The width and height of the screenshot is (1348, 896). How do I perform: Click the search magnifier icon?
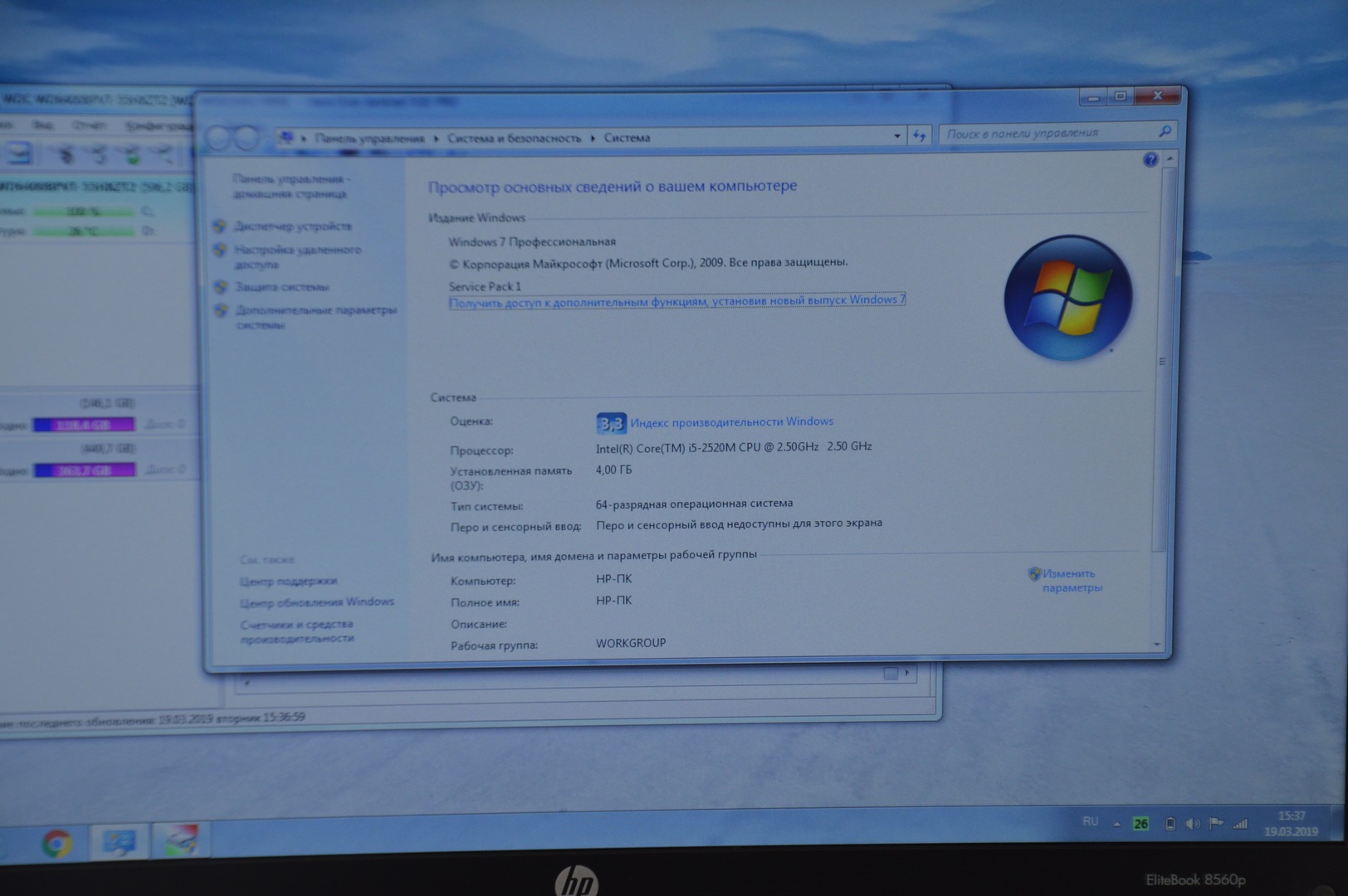tap(1165, 131)
